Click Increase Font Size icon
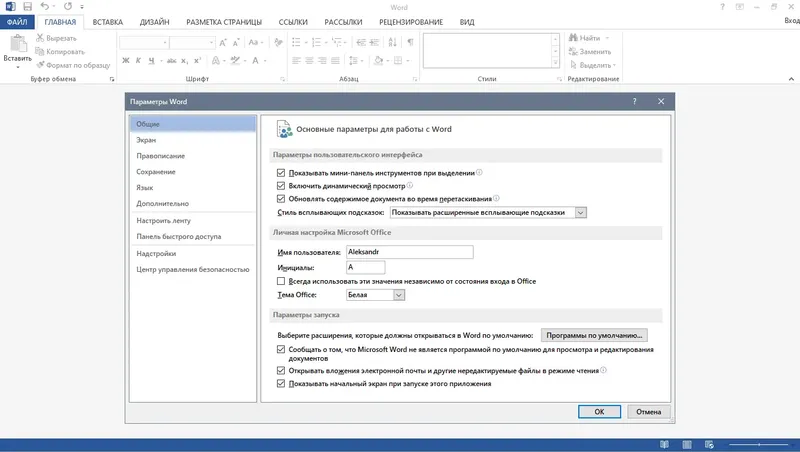Viewport: 800px width, 452px height. tap(223, 42)
